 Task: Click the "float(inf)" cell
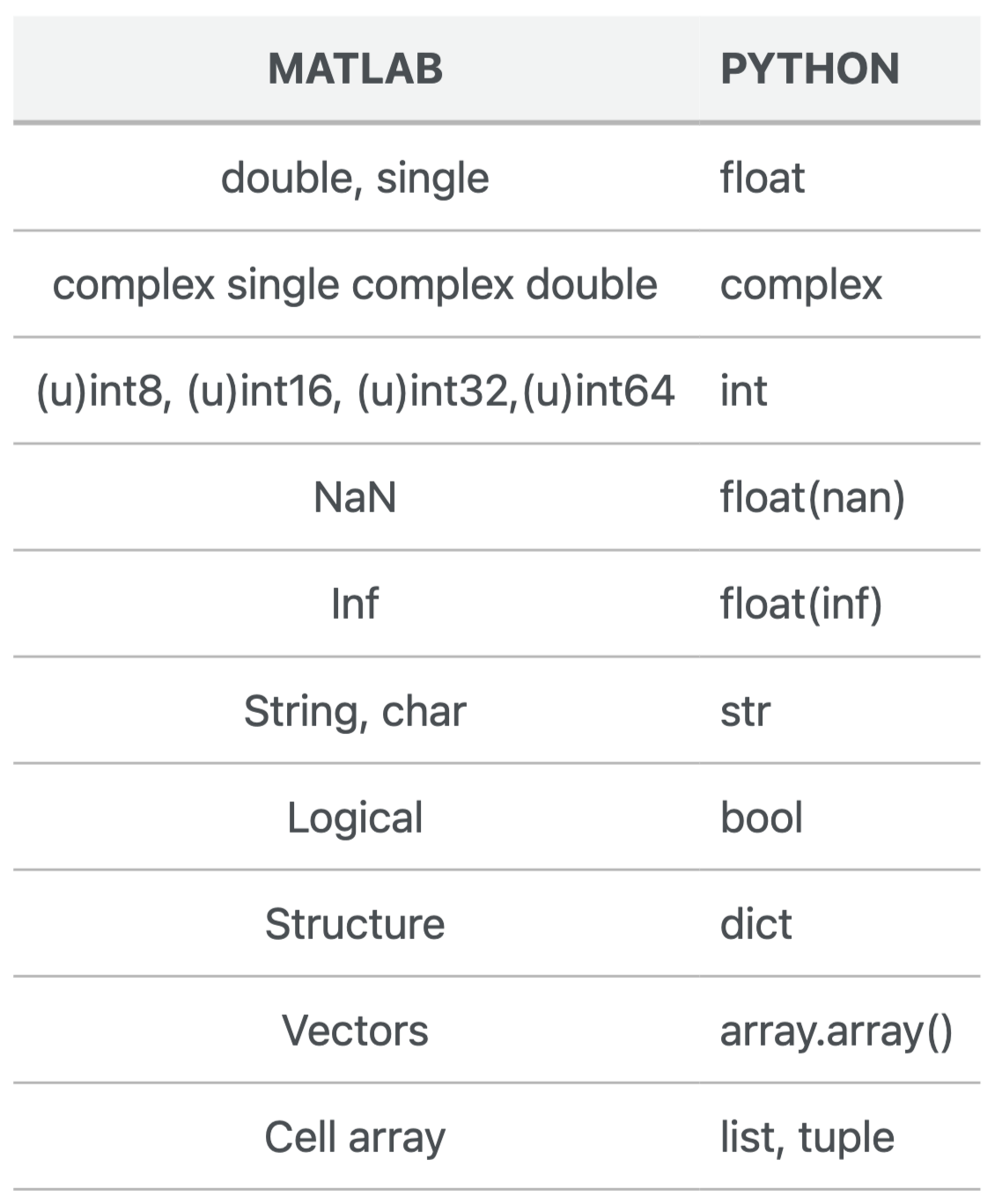click(x=800, y=604)
